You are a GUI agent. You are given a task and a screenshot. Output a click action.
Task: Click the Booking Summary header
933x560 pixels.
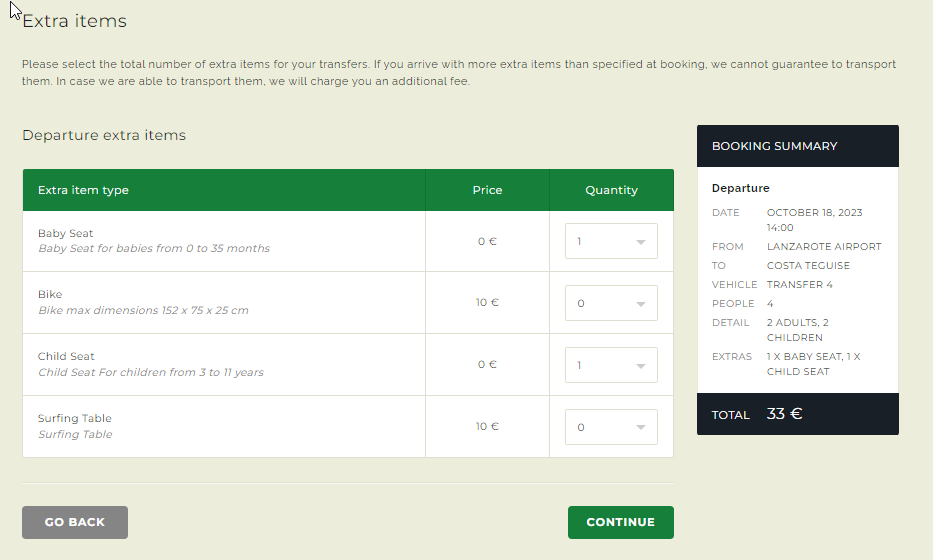775,146
